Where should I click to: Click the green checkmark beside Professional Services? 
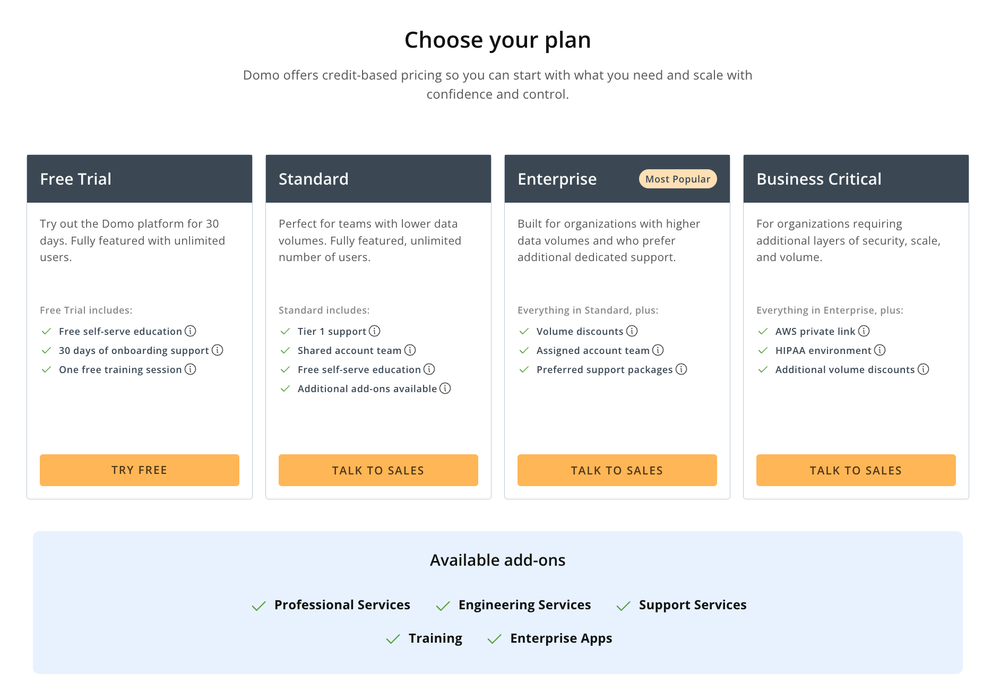(256, 605)
